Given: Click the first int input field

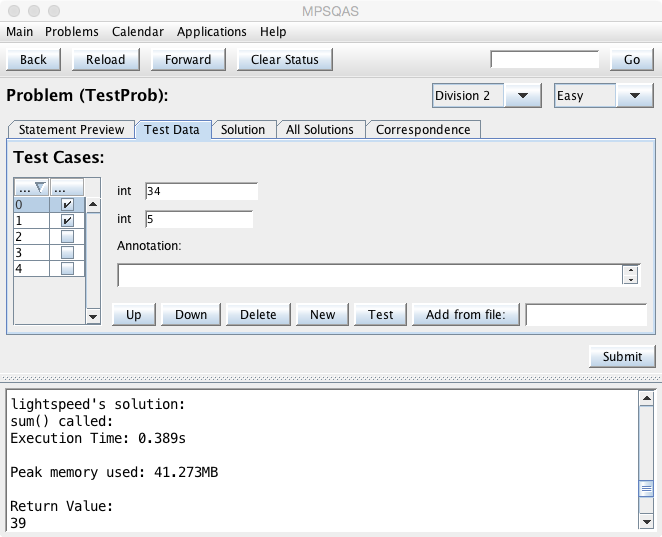Looking at the screenshot, I should 201,191.
